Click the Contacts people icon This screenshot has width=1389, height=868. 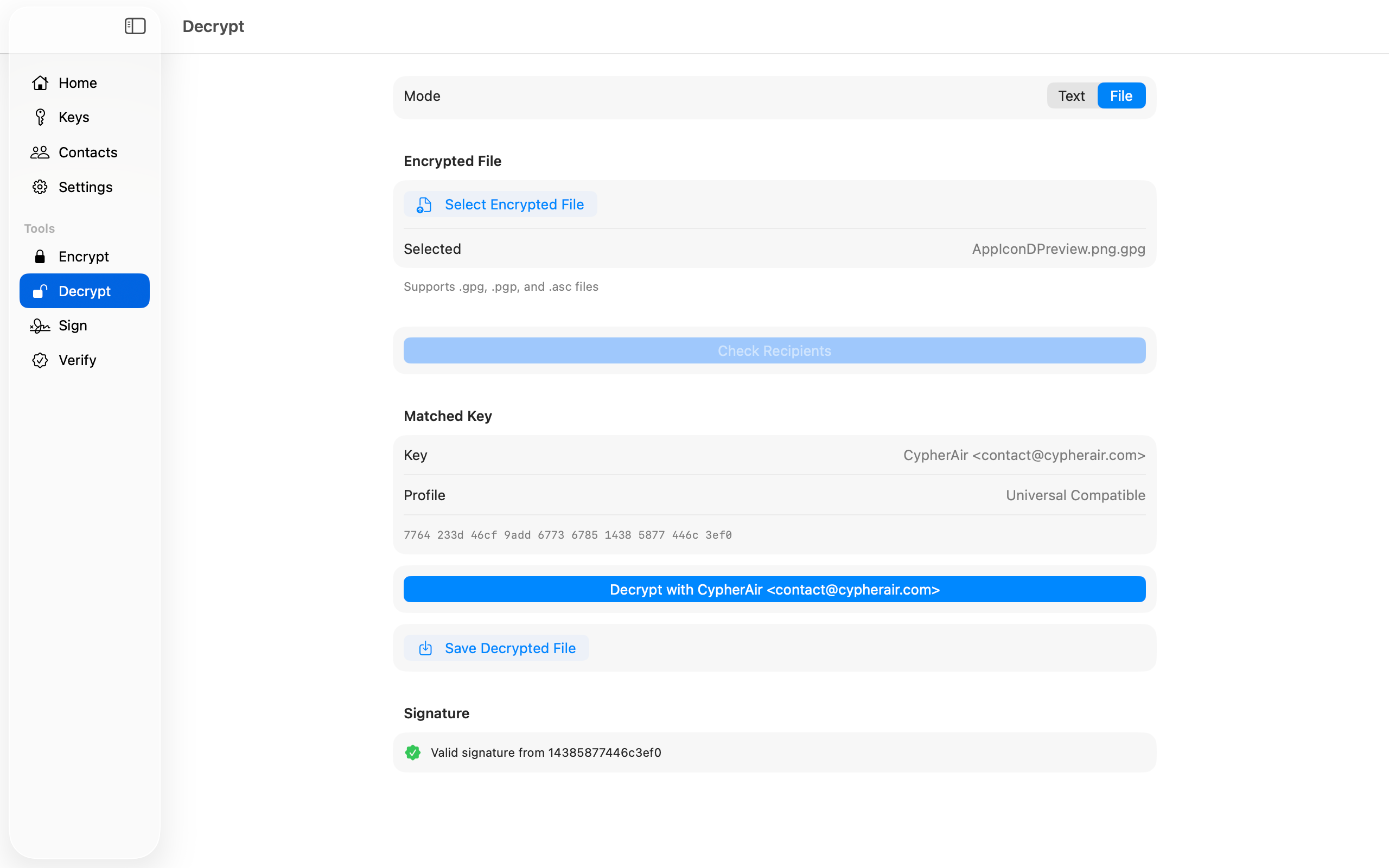(x=40, y=152)
